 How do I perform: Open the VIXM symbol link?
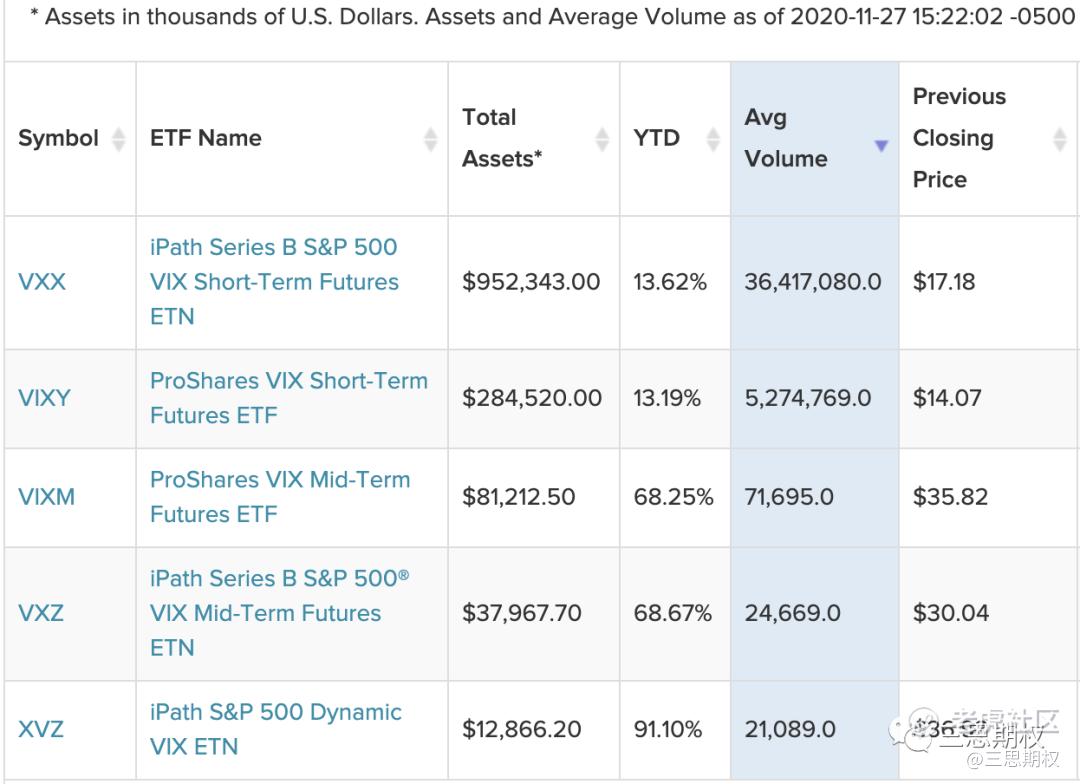pyautogui.click(x=46, y=497)
